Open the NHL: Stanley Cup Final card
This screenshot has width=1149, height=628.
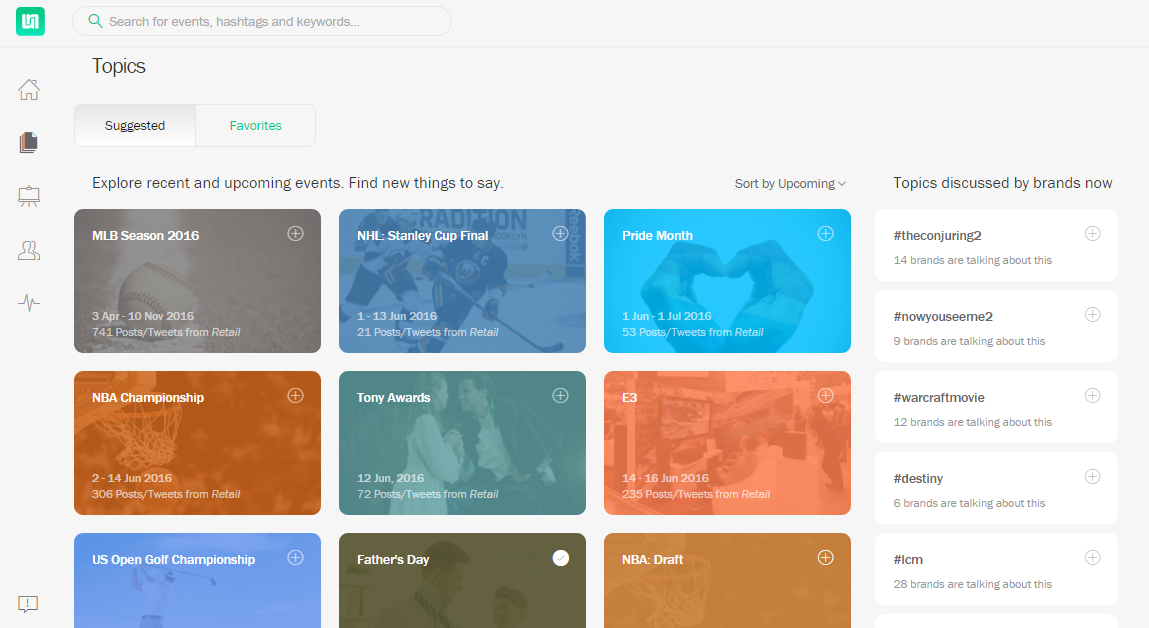[x=462, y=281]
